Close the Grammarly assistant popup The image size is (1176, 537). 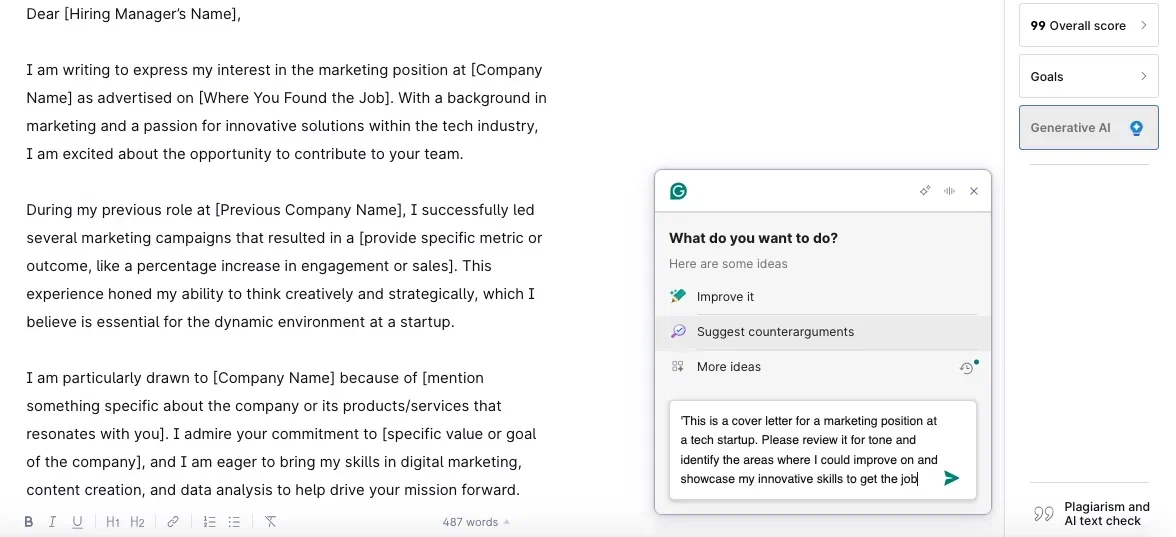point(974,191)
